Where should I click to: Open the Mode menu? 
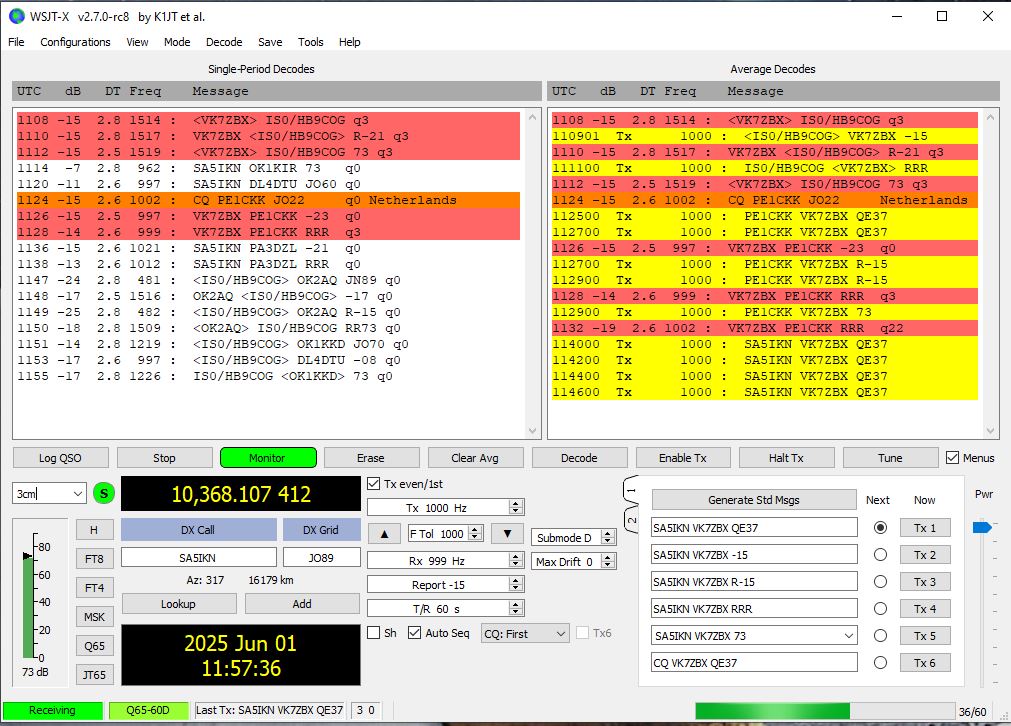[177, 42]
